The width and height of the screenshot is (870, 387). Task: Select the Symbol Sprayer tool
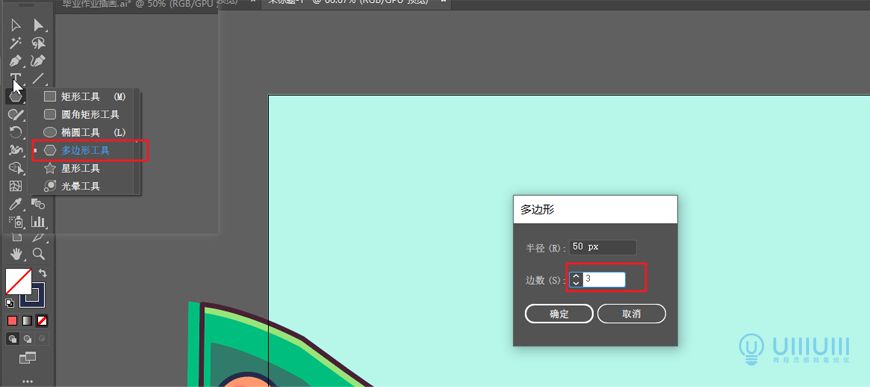[x=16, y=222]
